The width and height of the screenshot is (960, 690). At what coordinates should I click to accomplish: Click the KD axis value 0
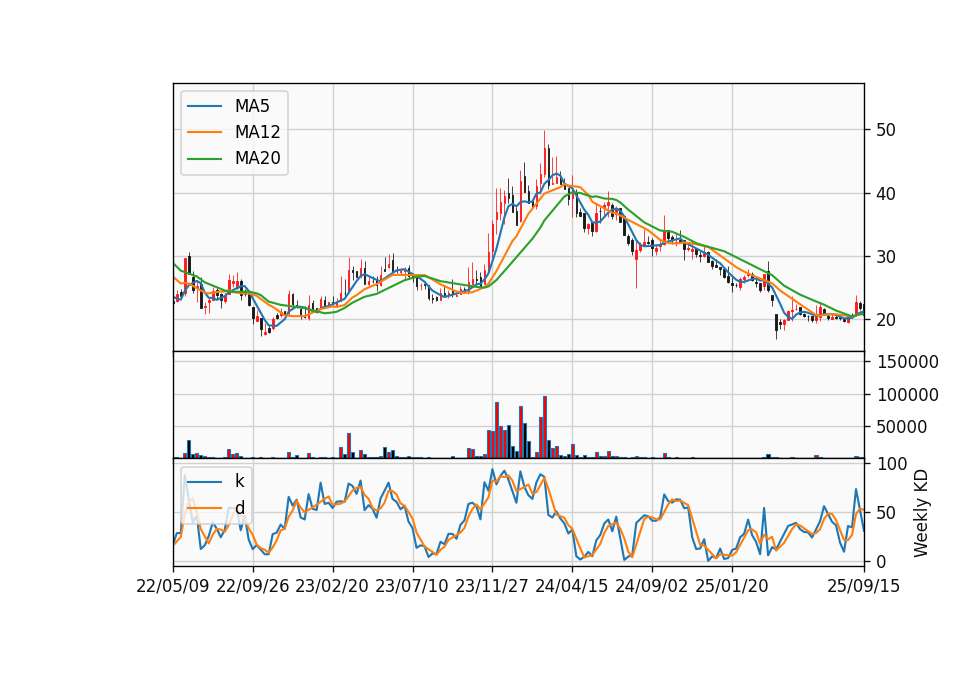pyautogui.click(x=881, y=561)
